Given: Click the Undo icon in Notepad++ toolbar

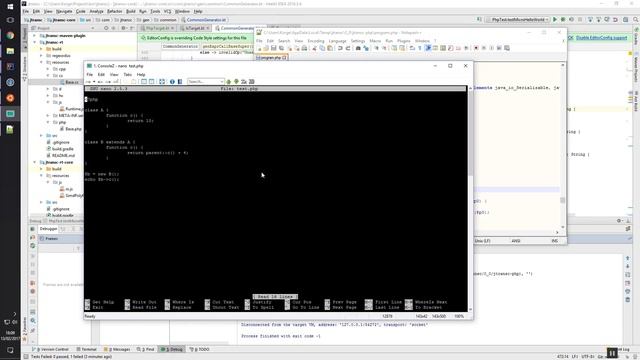Looking at the screenshot, I should coord(340,48).
